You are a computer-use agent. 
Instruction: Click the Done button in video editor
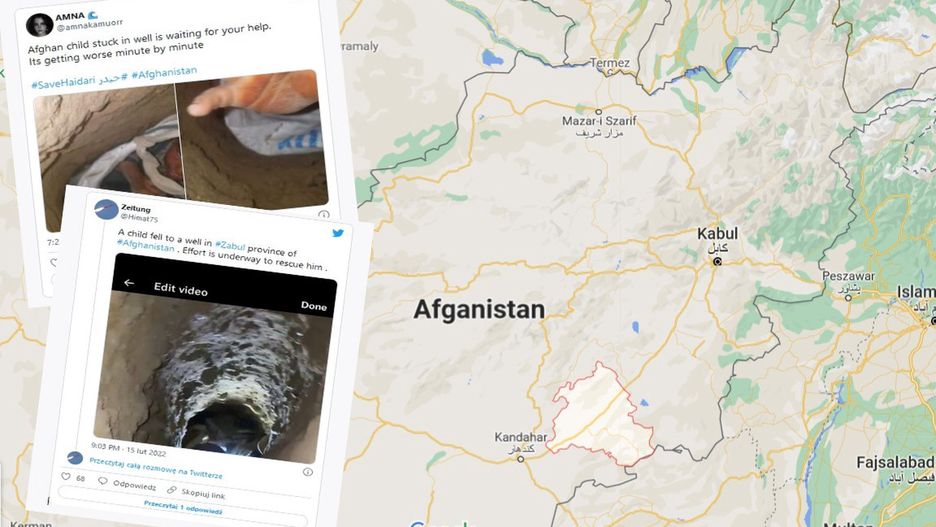point(313,305)
